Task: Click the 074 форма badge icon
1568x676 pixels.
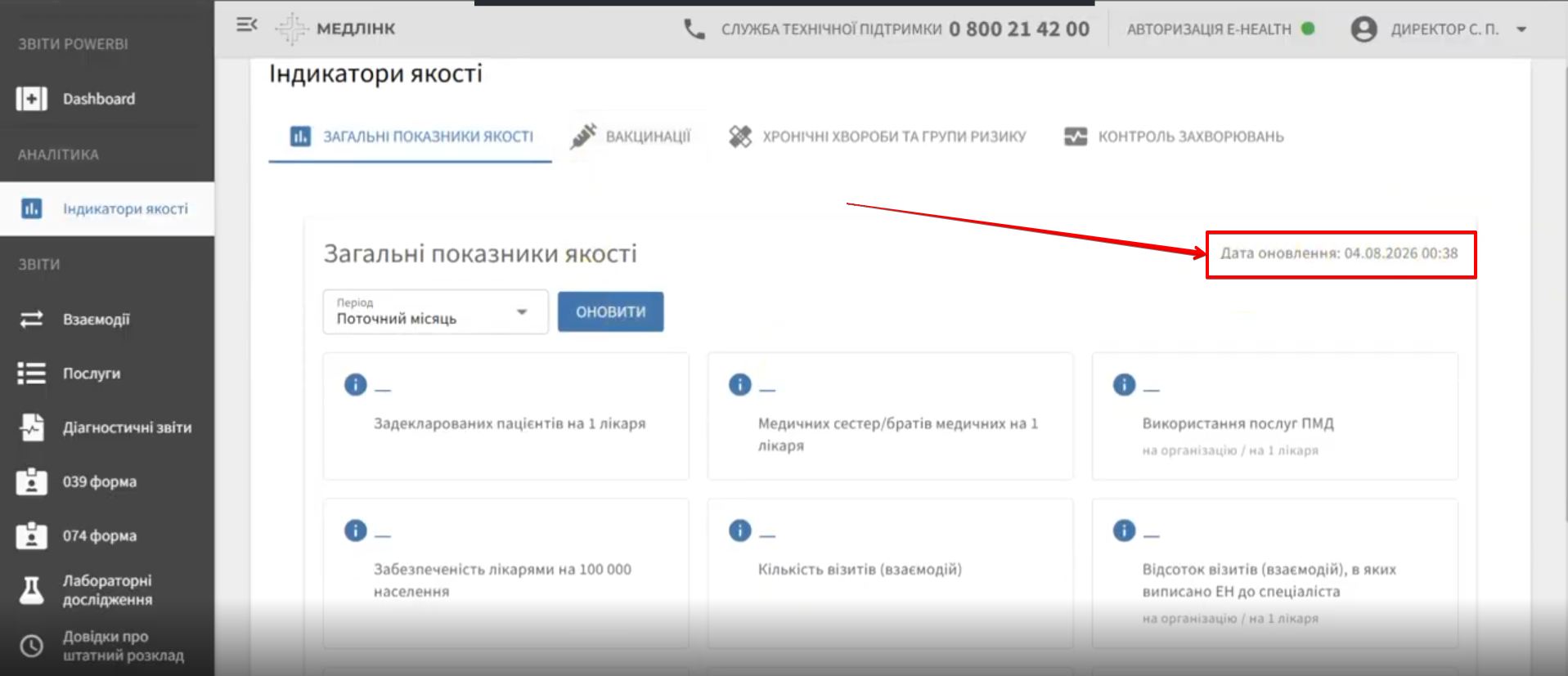Action: (x=32, y=535)
